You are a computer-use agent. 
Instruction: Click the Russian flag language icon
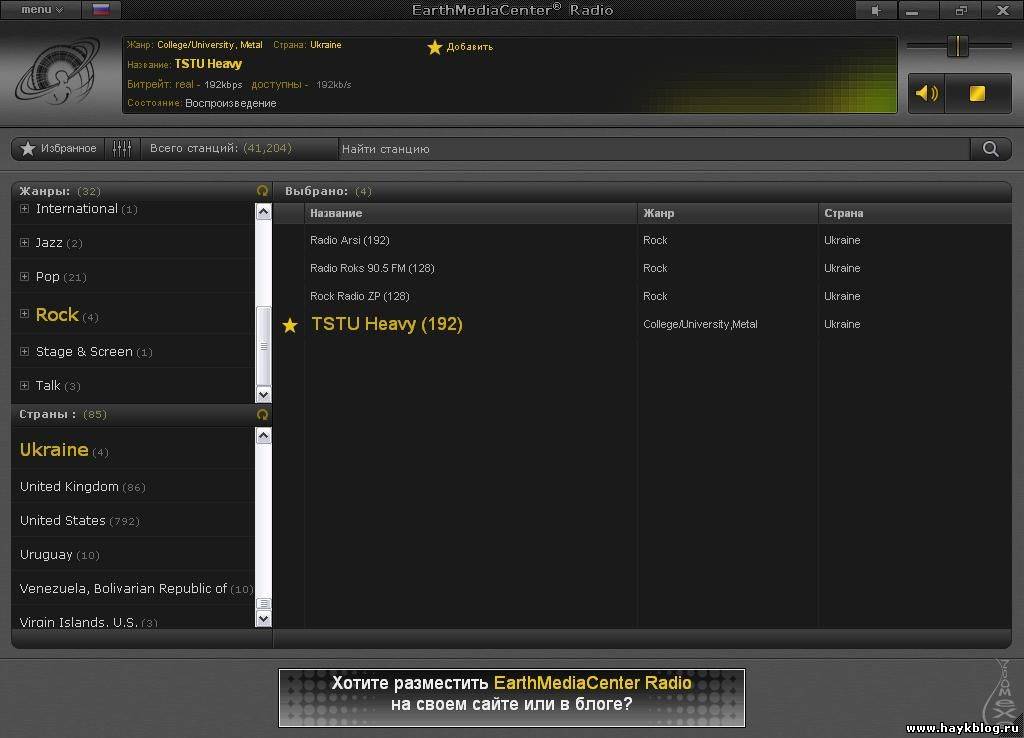(101, 9)
